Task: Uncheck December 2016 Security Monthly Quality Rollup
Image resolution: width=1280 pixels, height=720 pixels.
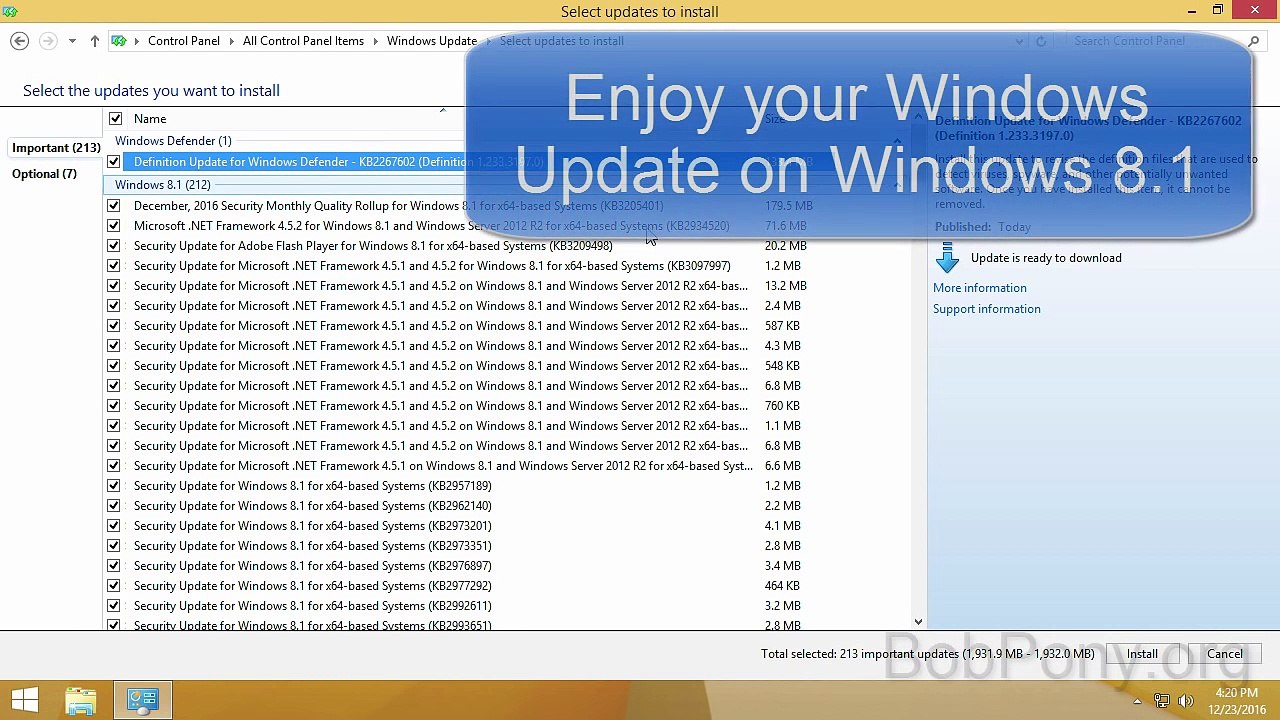Action: point(113,206)
